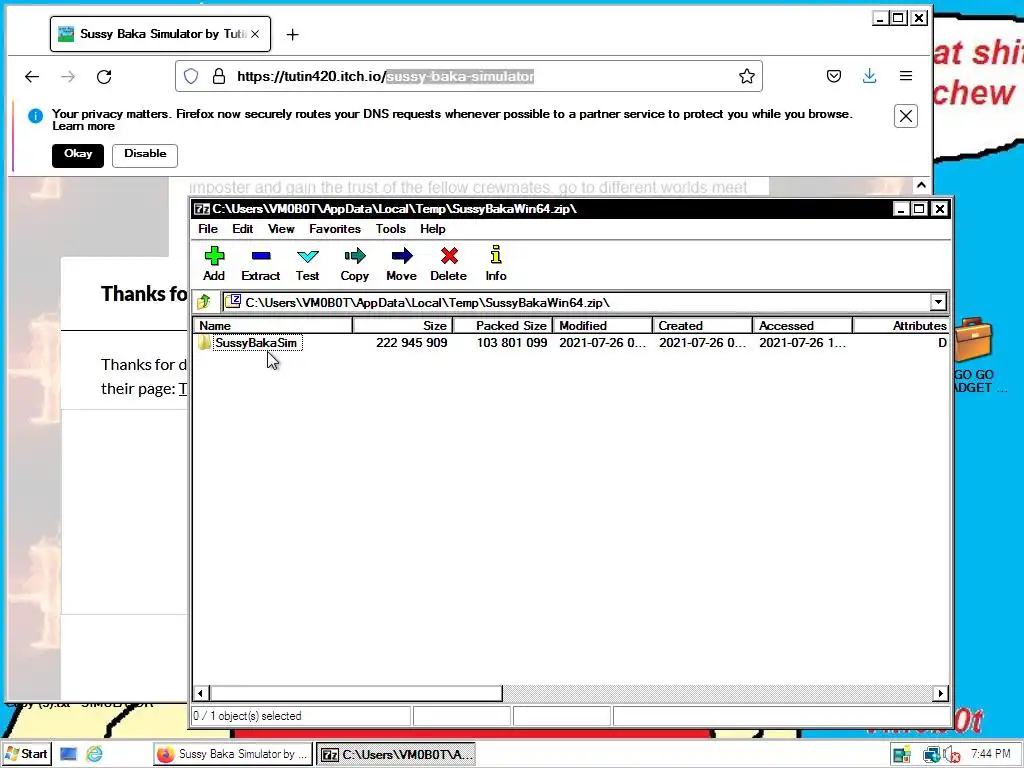Close the Sussy Baka Simulator tab

255,34
